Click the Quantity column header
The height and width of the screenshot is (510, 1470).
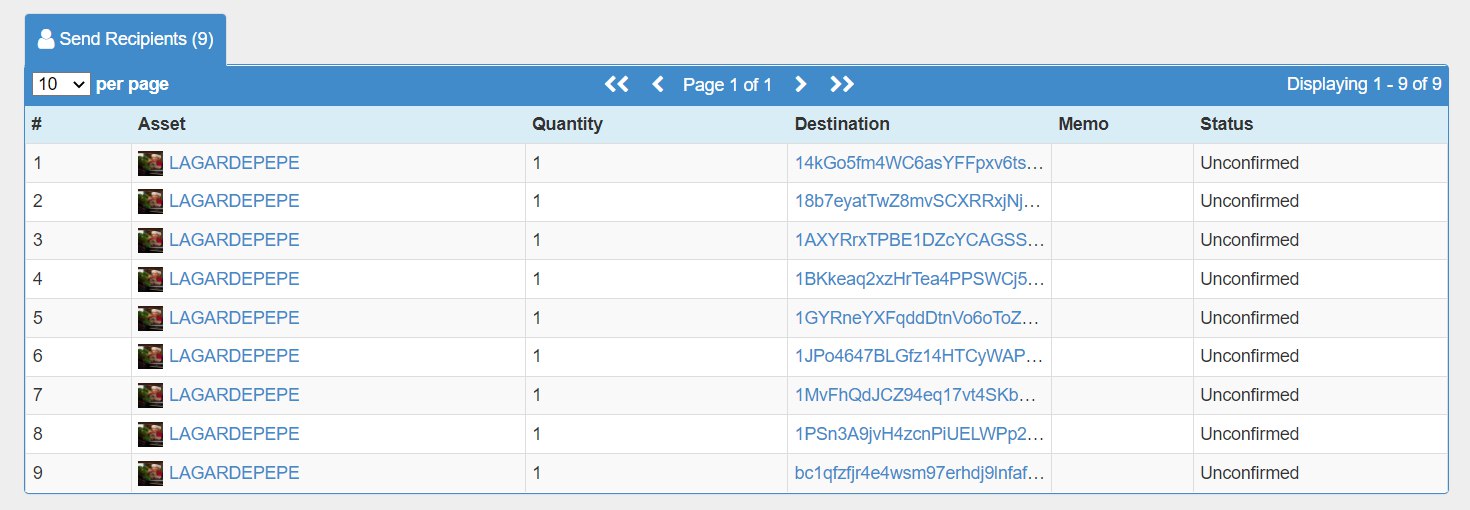567,124
